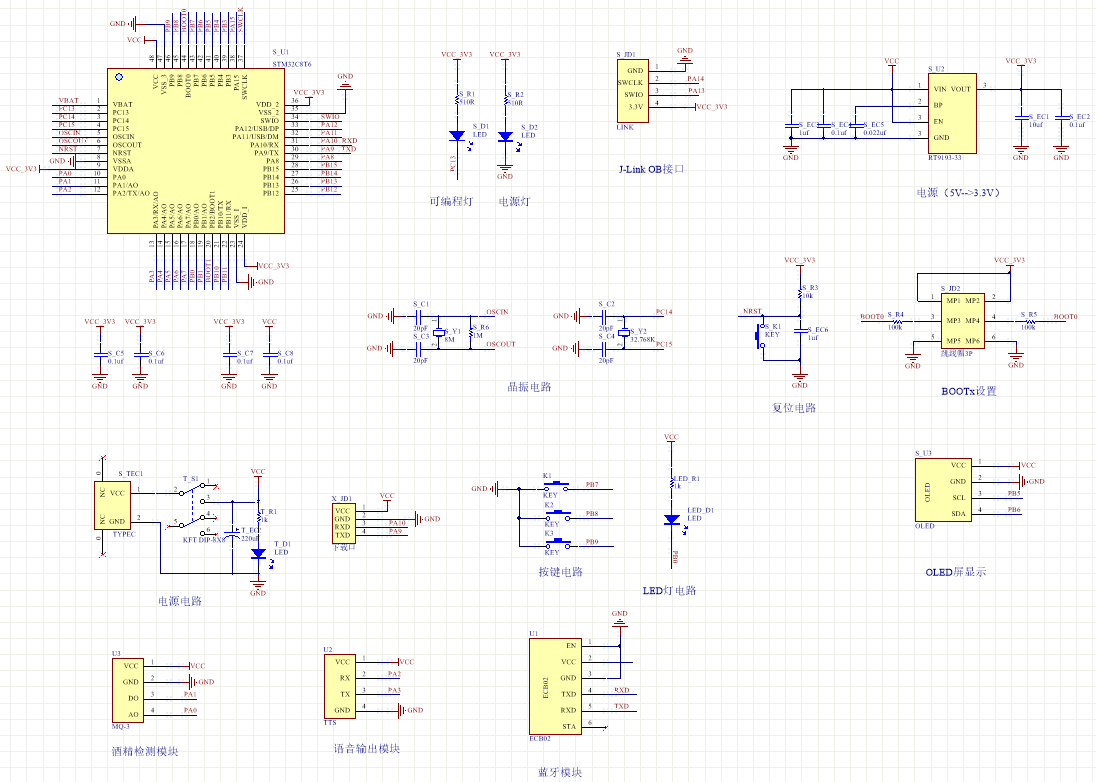Select the 8M crystal S_Y1

coord(438,334)
